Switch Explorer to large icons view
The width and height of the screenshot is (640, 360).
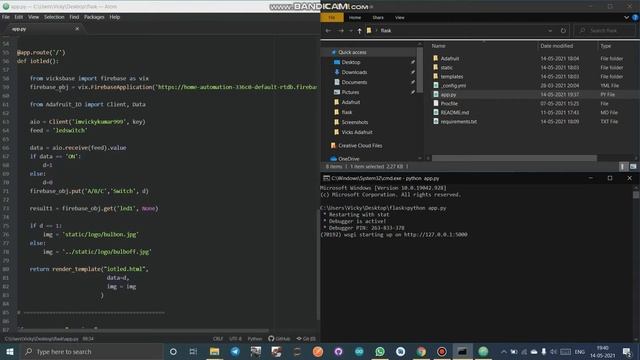coord(633,167)
